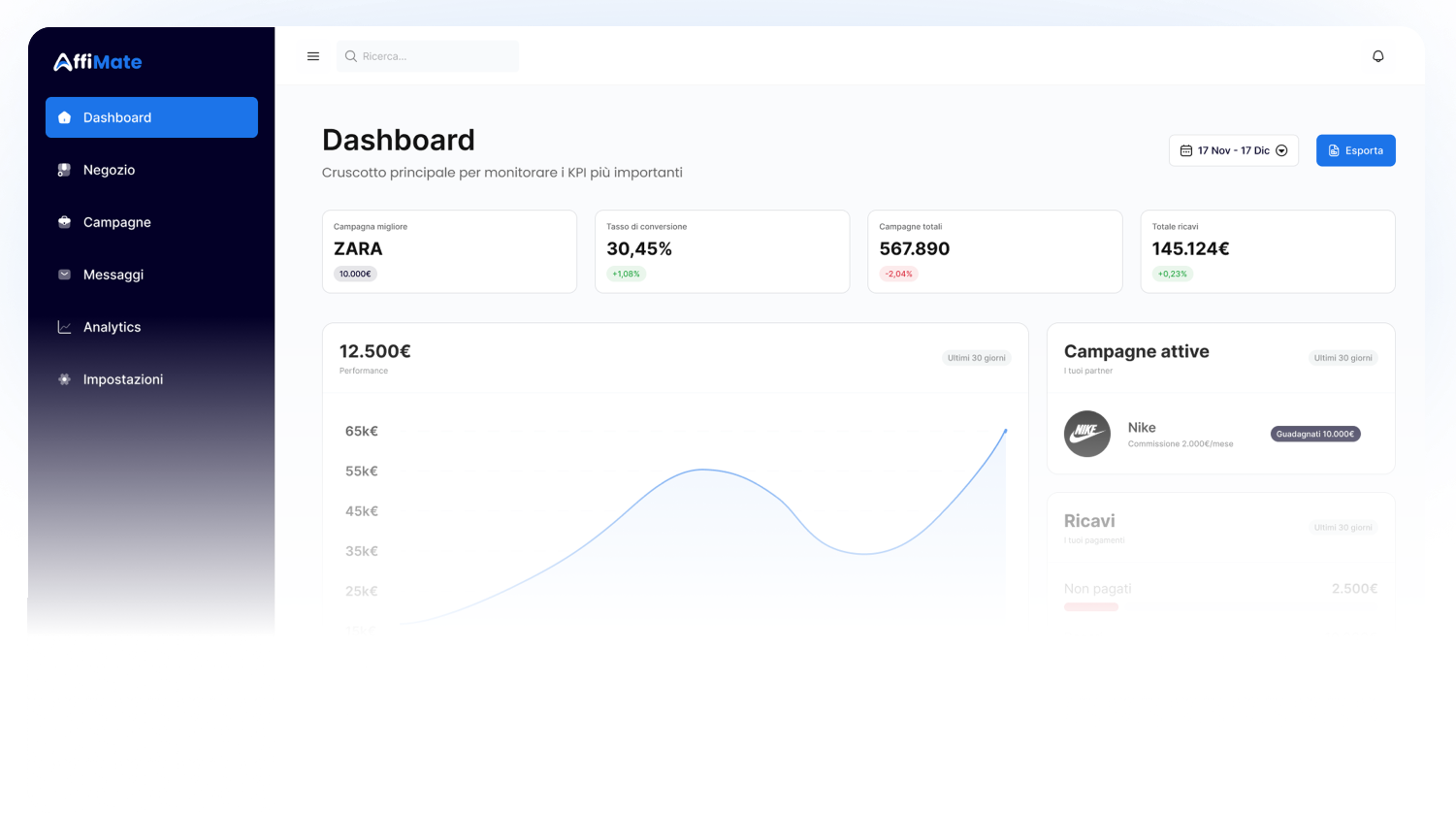1456x813 pixels.
Task: Open Messaggi via the envelope icon
Action: tap(64, 274)
